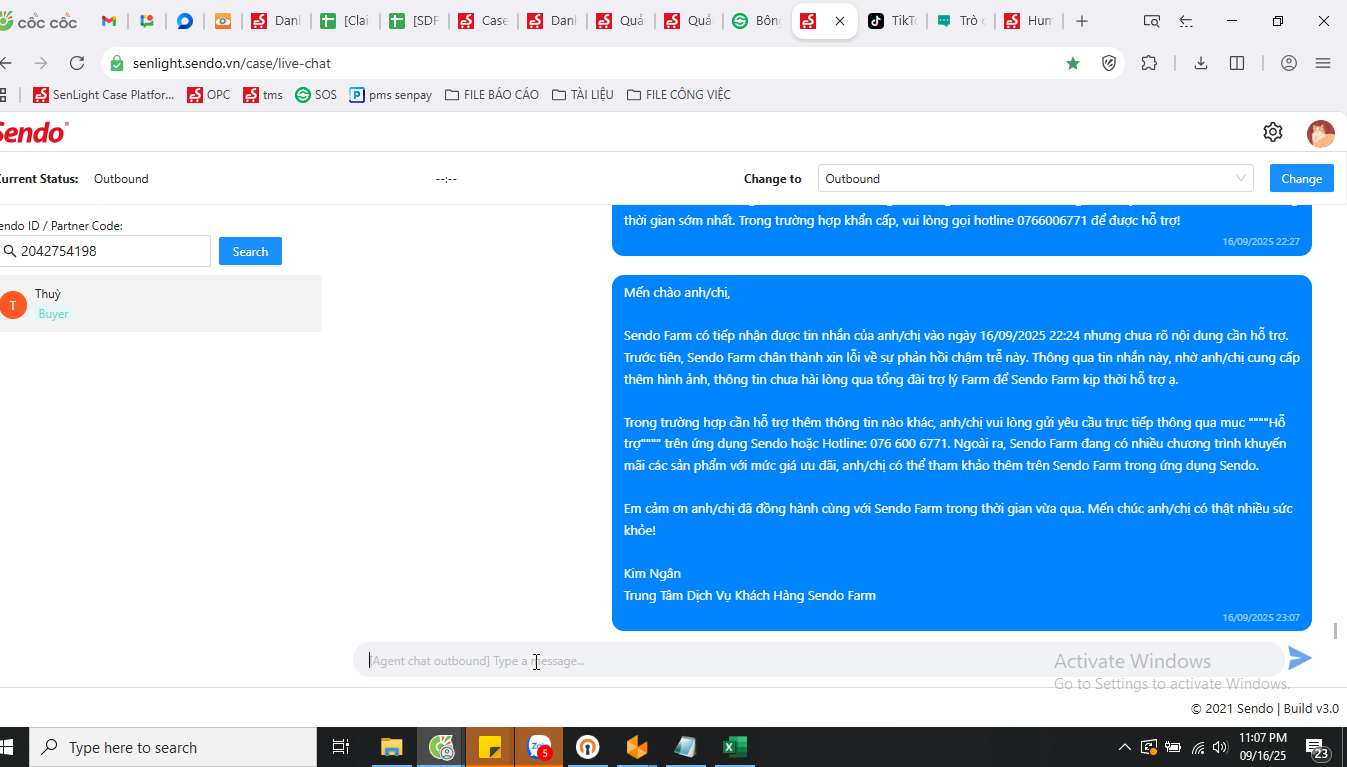Open browser downloads

click(x=1201, y=63)
